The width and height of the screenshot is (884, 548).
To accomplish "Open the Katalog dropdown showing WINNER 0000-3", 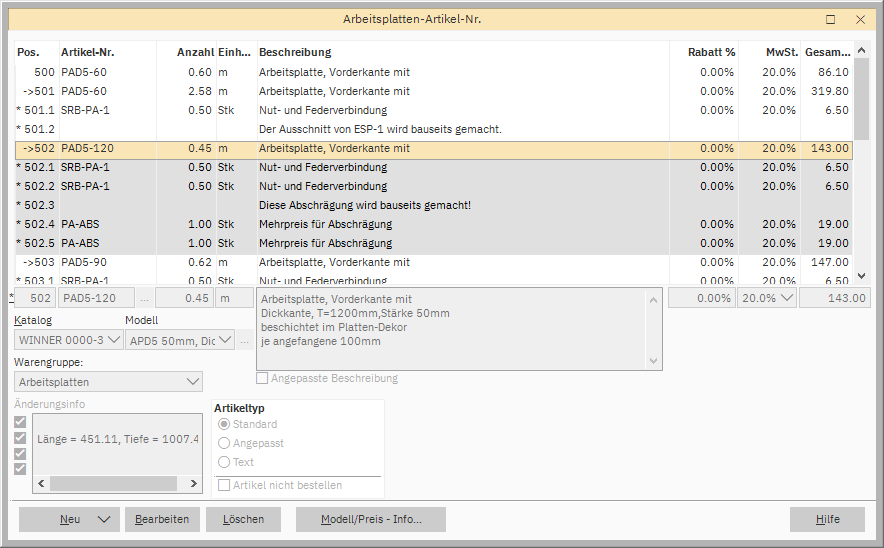I will tap(69, 340).
